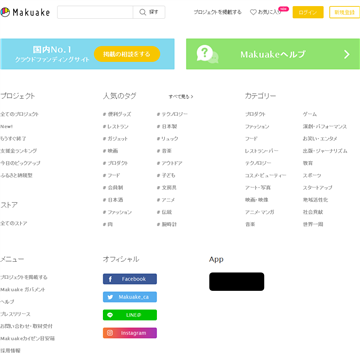
Task: Select the # ファッション tag
Action: (x=117, y=212)
